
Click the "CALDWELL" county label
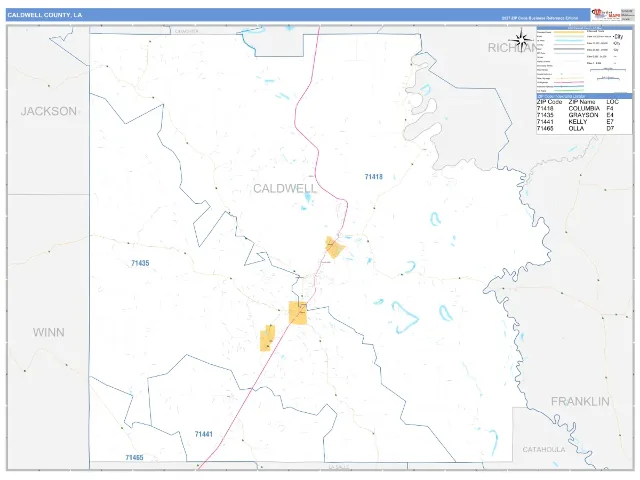tap(285, 188)
